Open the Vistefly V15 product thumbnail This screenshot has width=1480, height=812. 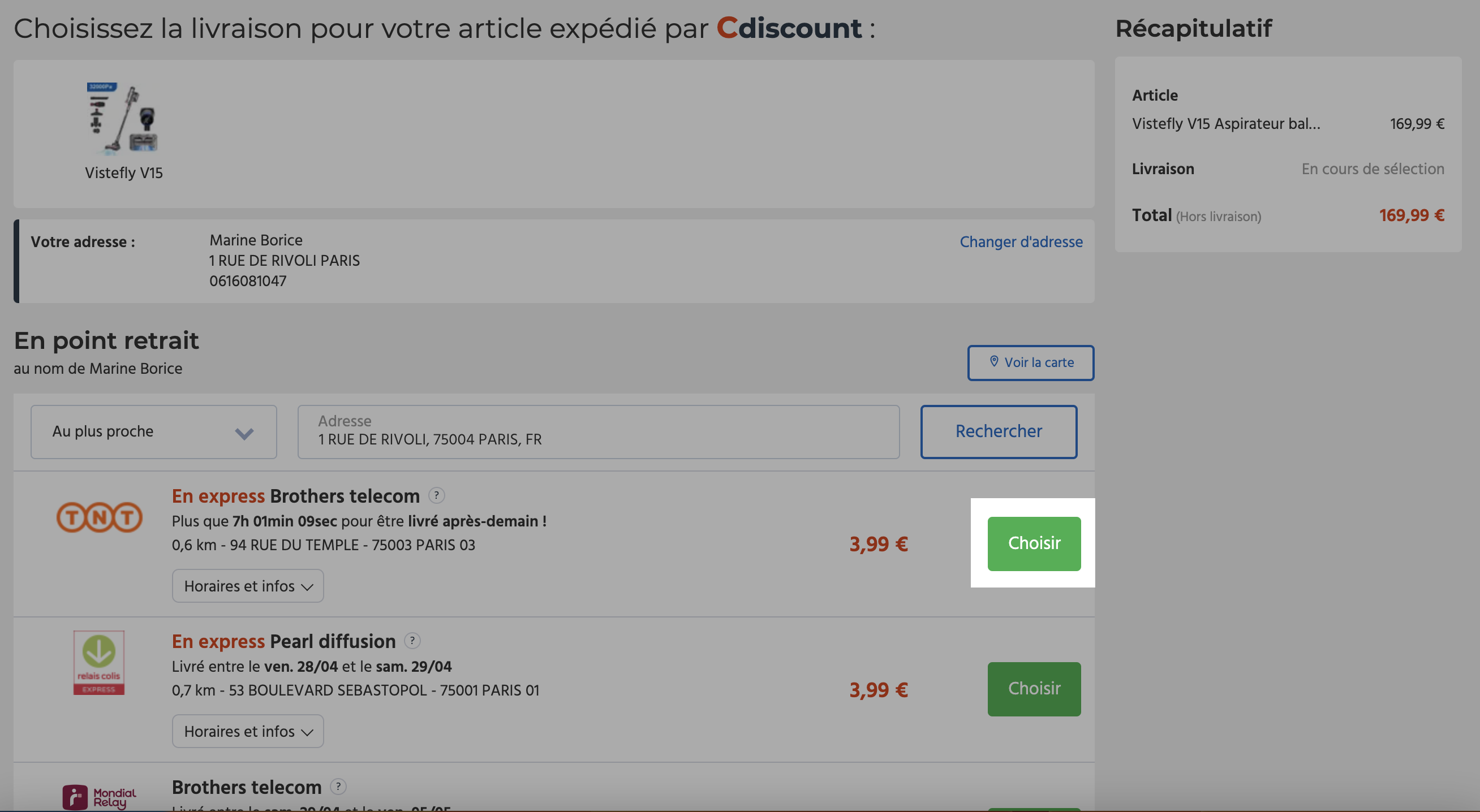pyautogui.click(x=123, y=118)
